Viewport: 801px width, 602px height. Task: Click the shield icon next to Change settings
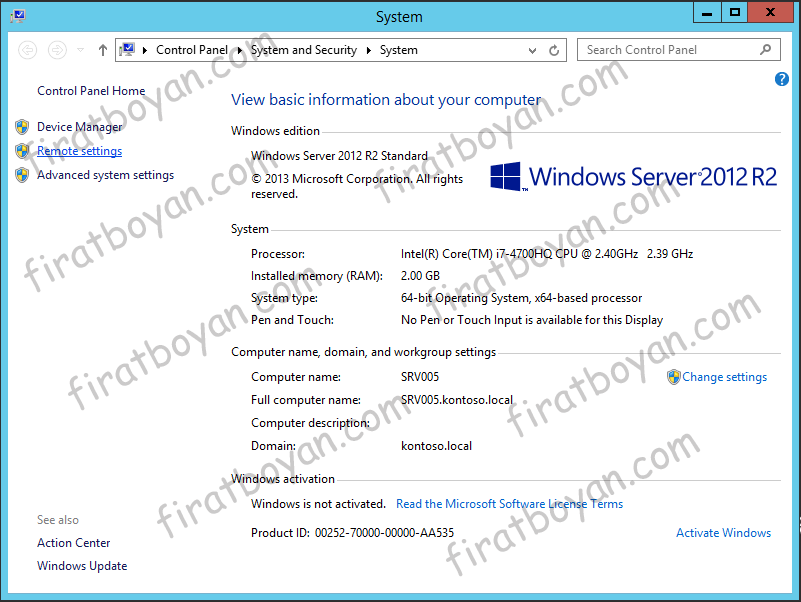tap(674, 377)
